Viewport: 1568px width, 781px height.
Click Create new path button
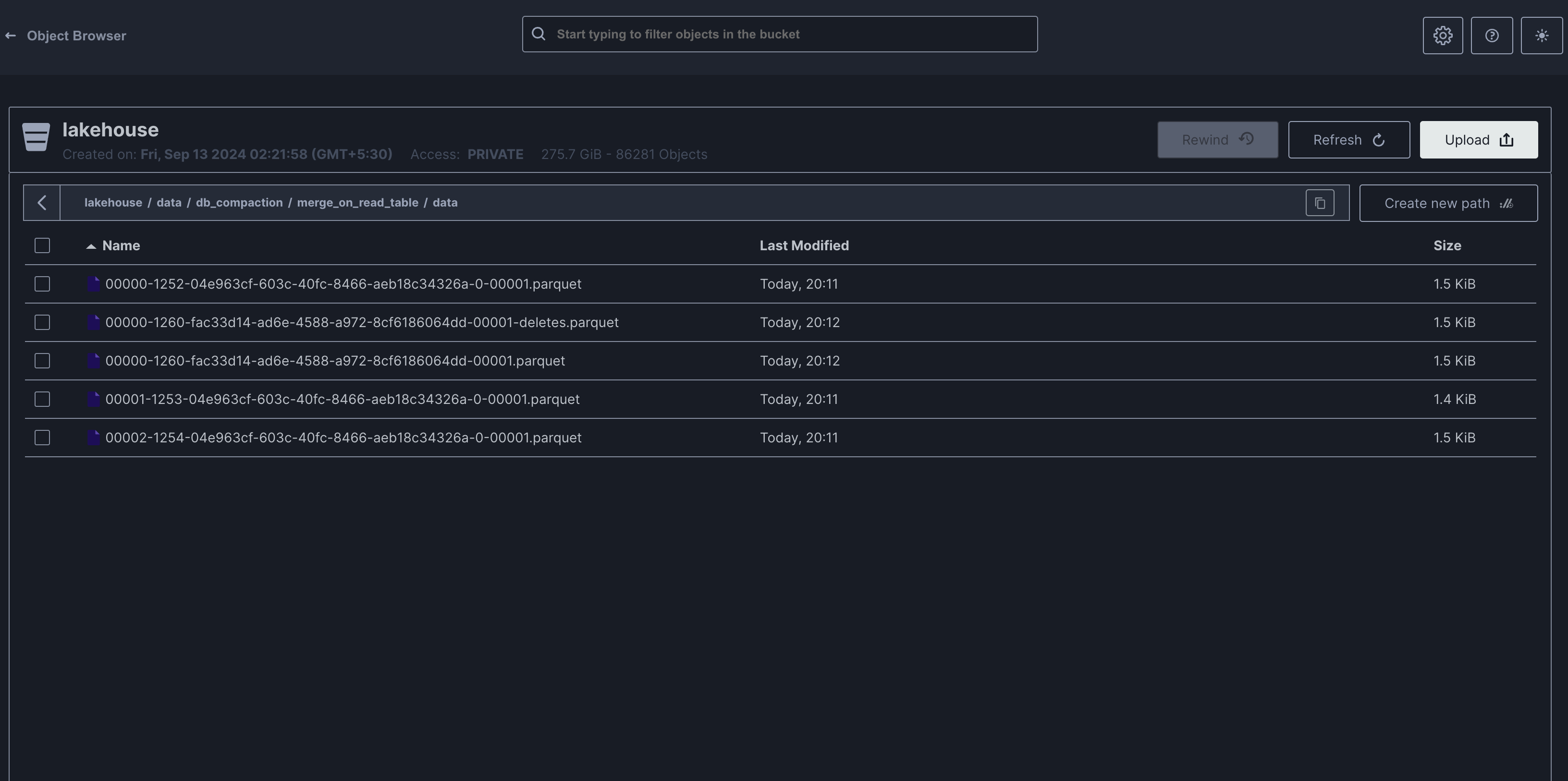[x=1448, y=203]
